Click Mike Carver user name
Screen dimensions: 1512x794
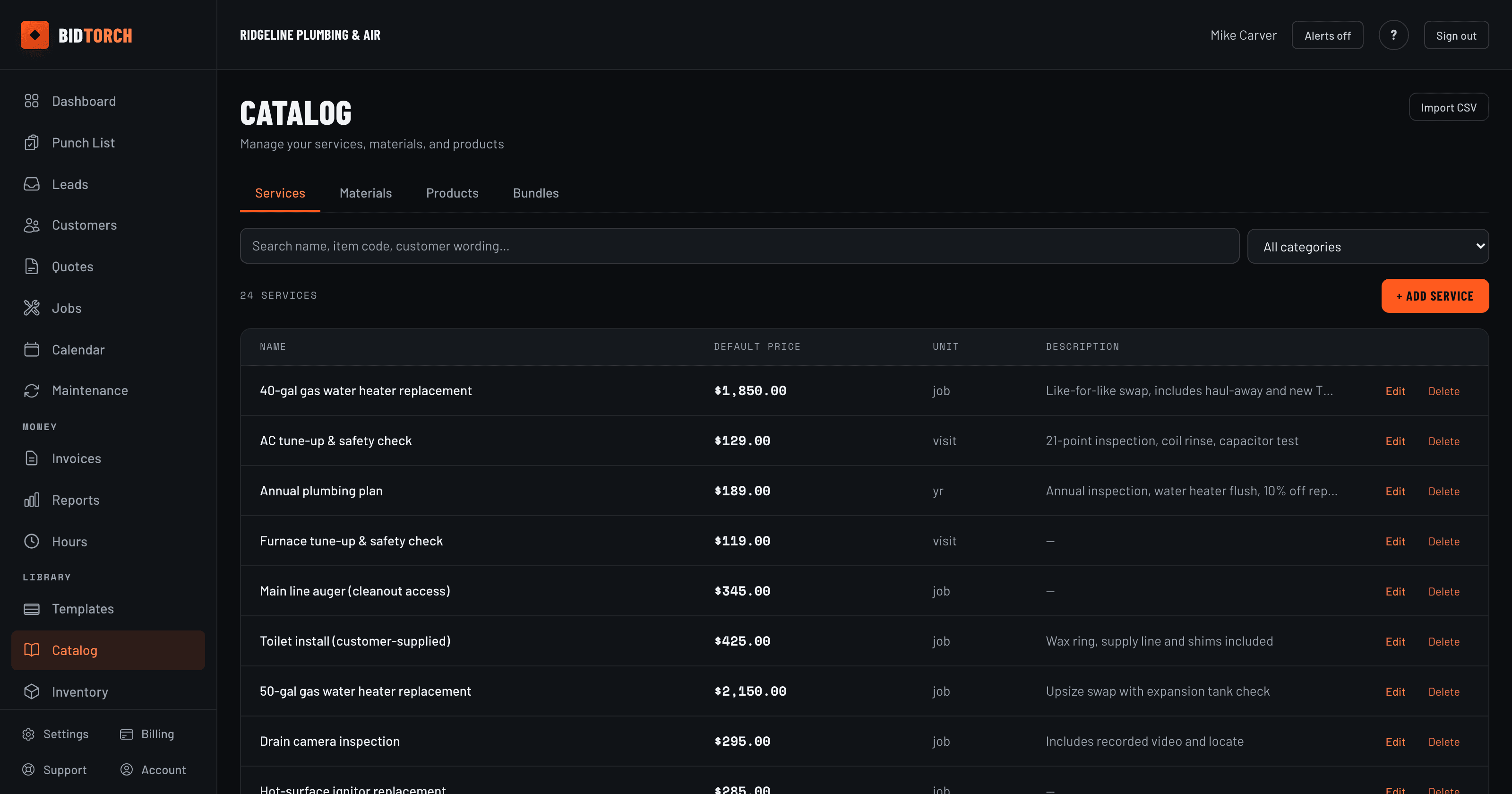click(1243, 35)
